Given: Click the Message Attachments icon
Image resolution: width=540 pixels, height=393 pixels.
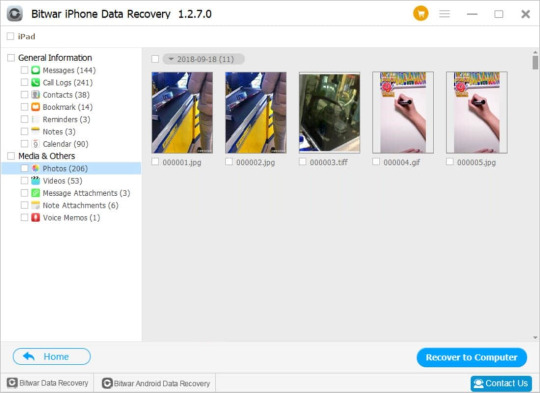Looking at the screenshot, I should pos(35,193).
